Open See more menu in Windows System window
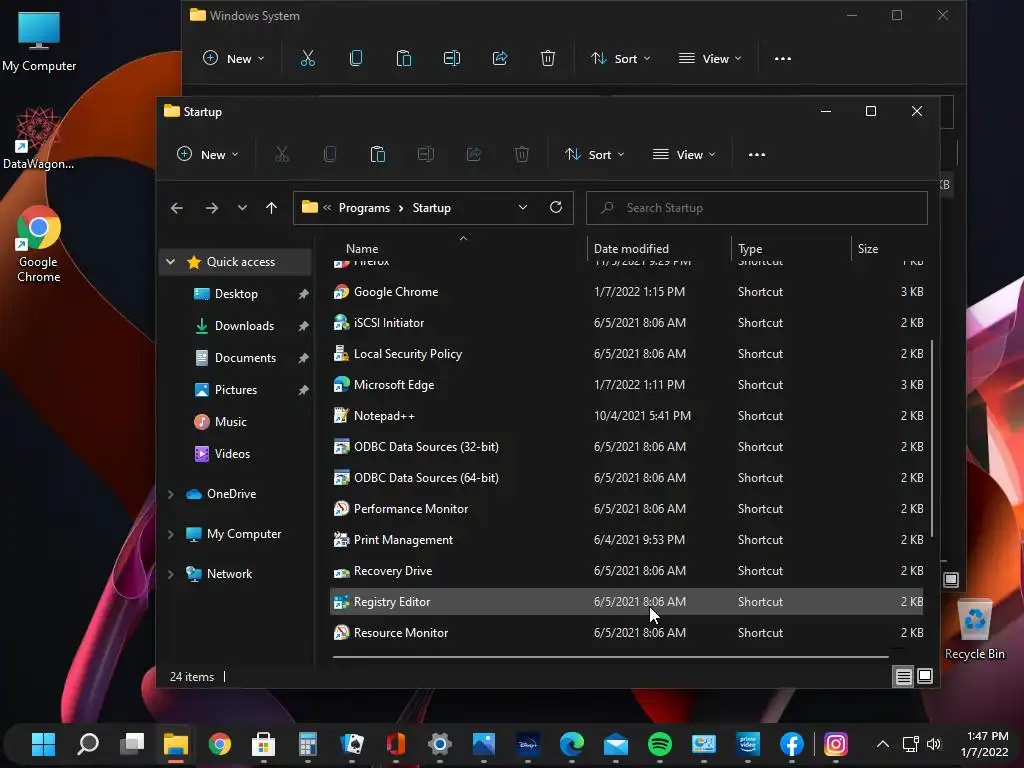This screenshot has height=768, width=1024. [783, 59]
